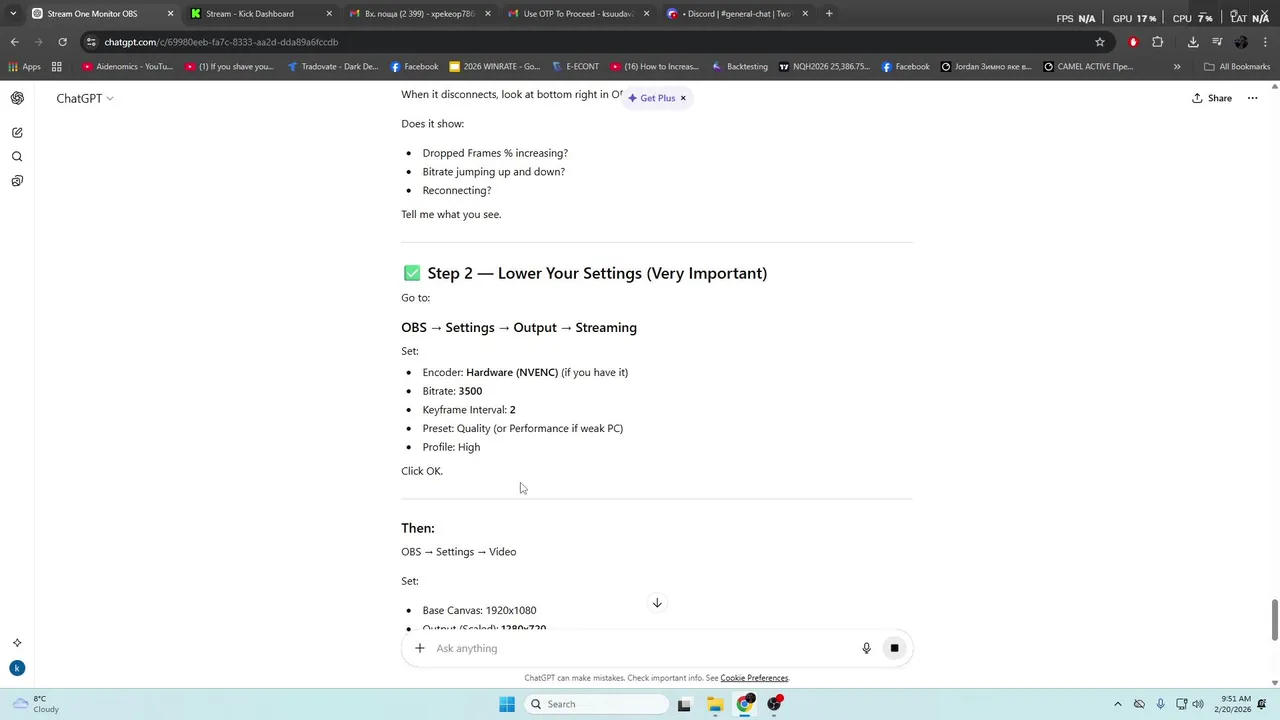Screen dimensions: 1280x720
Task: Open Chrome profile avatar
Action: 1241,42
